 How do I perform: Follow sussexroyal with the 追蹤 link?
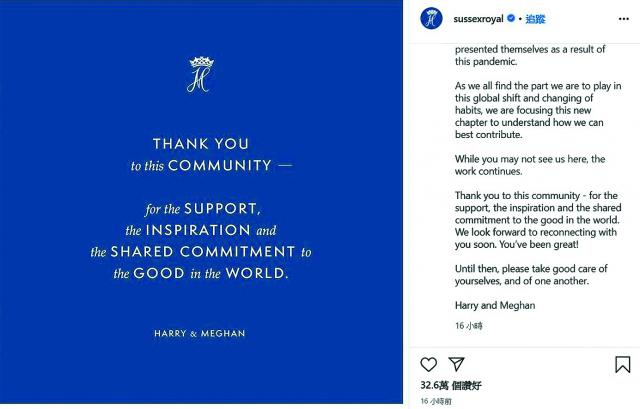(x=535, y=19)
